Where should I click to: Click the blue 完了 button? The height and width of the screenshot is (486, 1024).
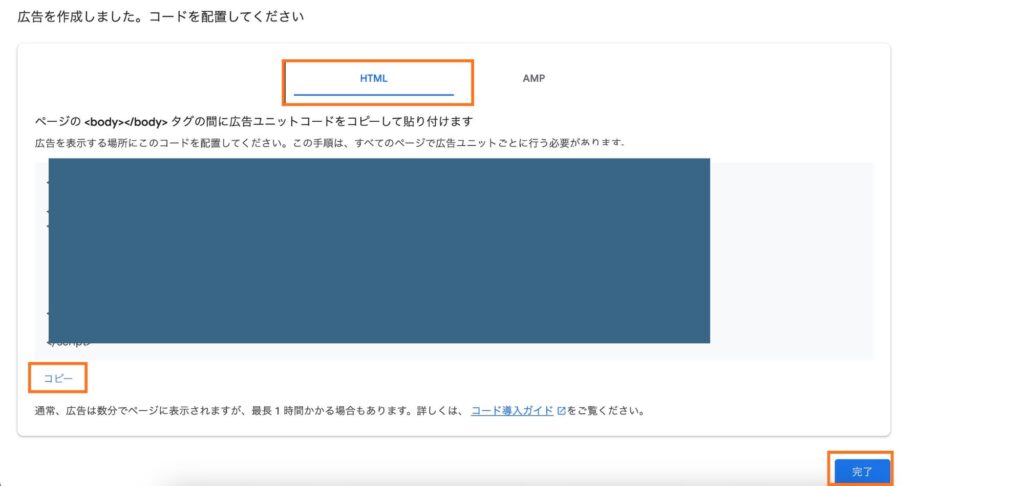(861, 471)
